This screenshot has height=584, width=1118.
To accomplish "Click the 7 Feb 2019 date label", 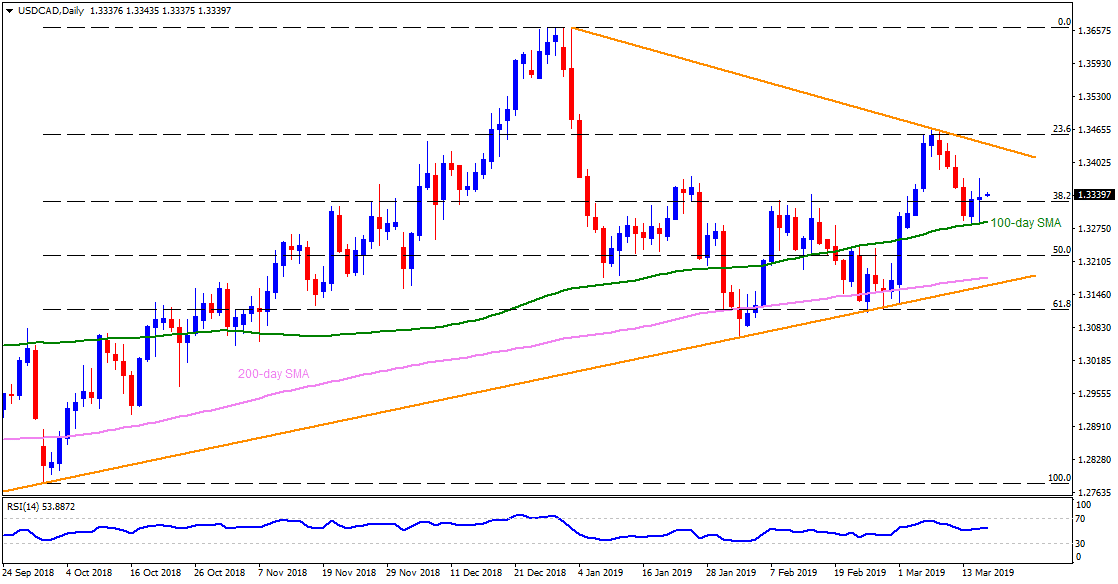I will (794, 573).
